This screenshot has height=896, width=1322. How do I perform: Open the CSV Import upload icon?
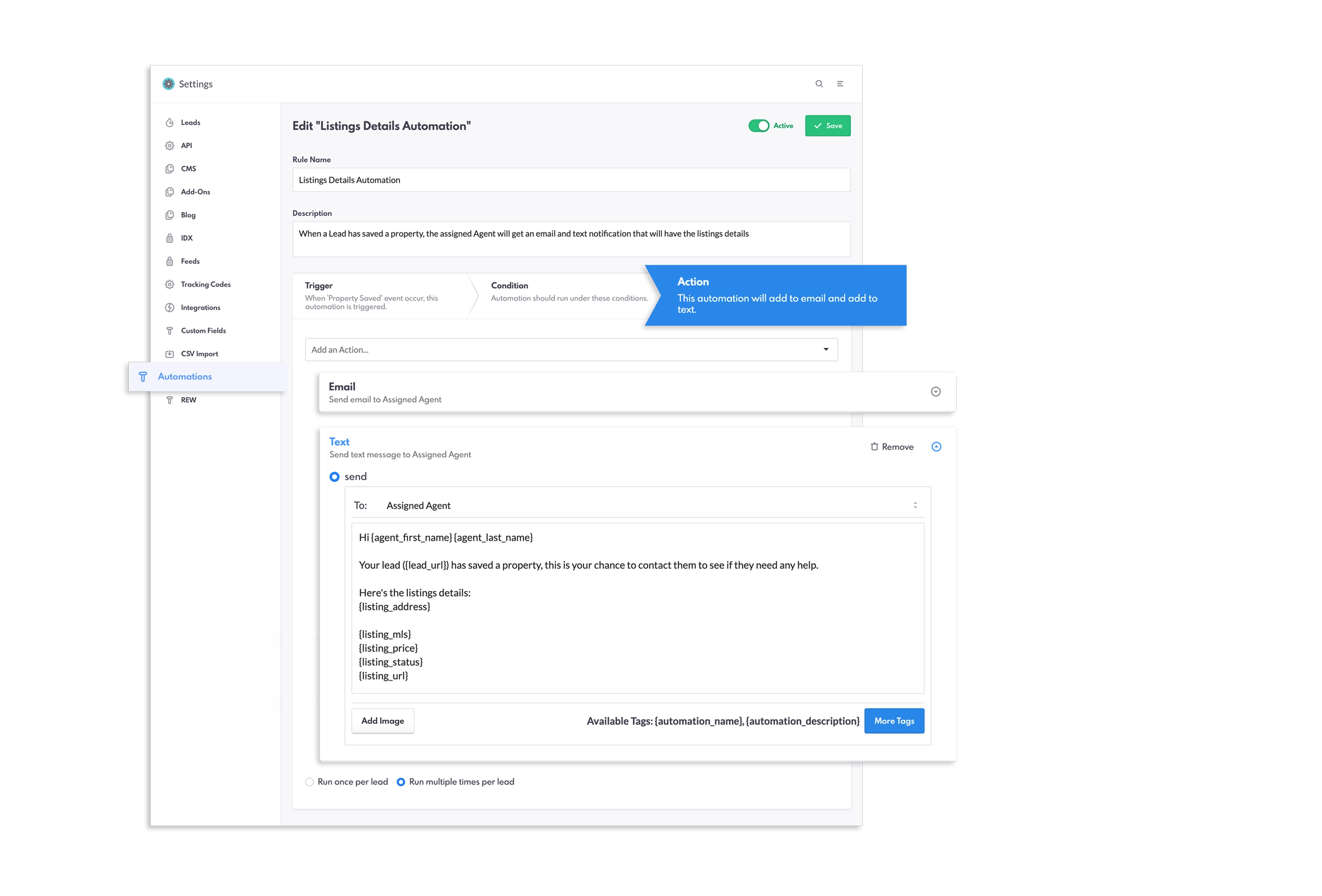tap(169, 353)
